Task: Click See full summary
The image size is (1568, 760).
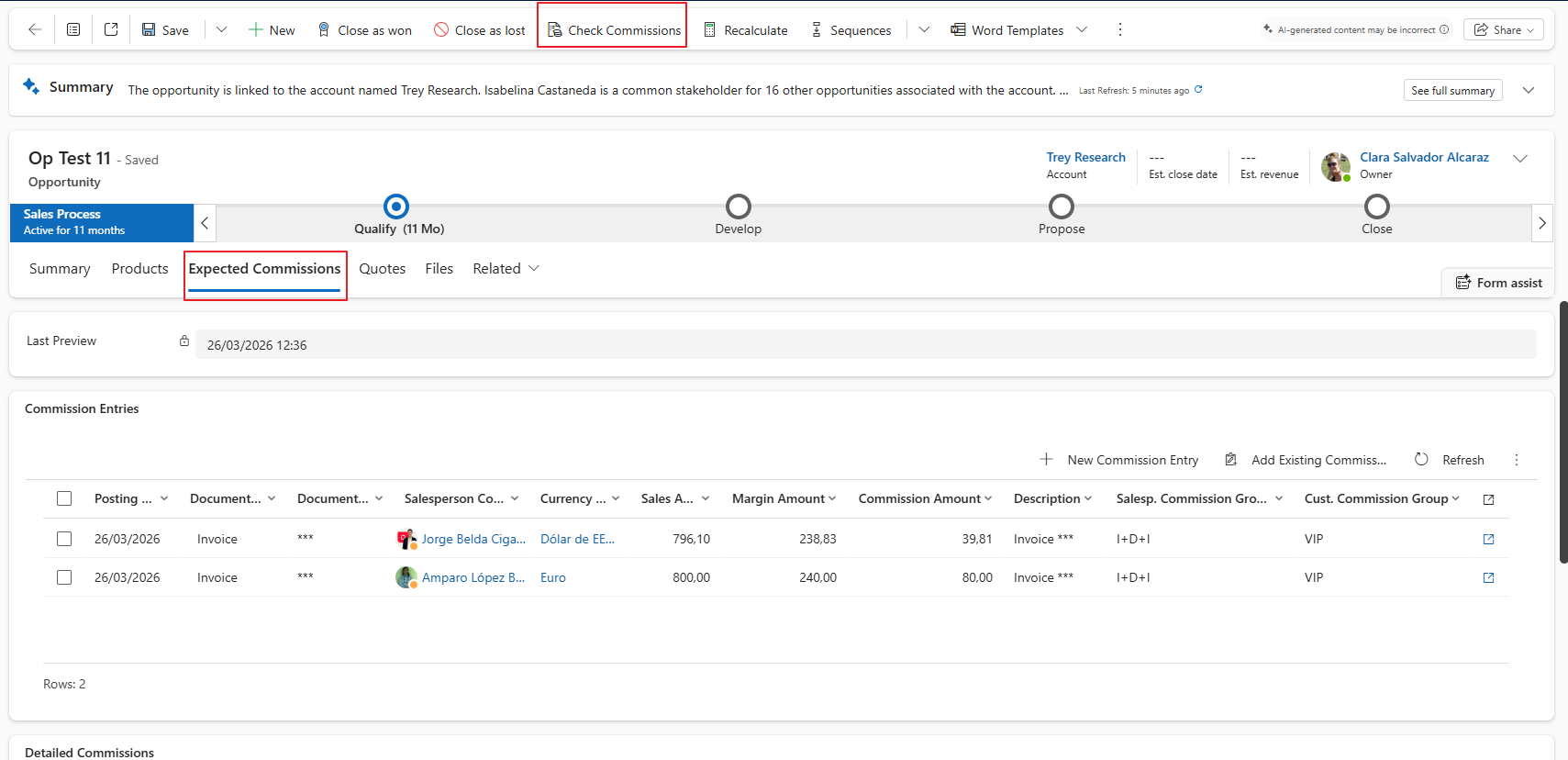Action: coord(1453,90)
